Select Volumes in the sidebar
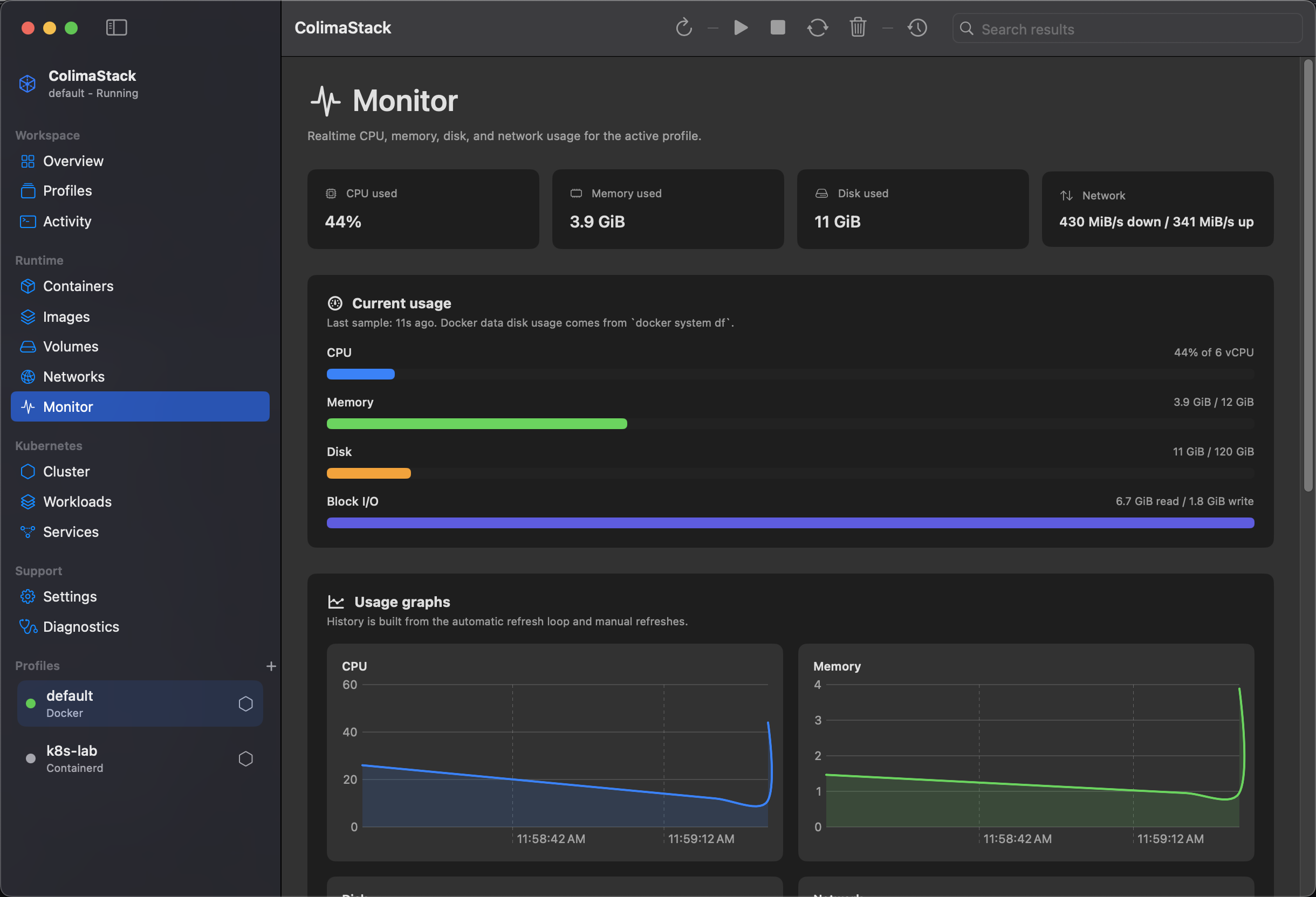Screen dimensions: 1316x897 [140, 347]
